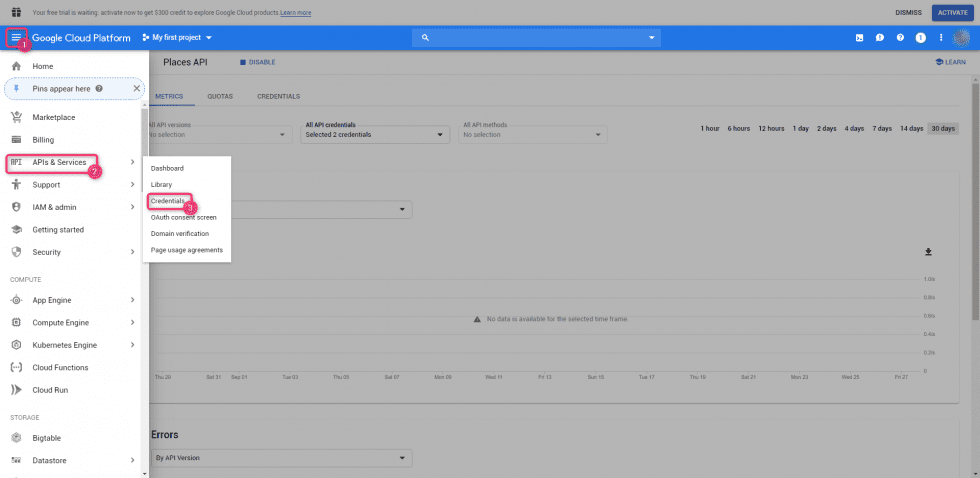Click the API icon beside APIs & Services
Screen dimensions: 980x478
pyautogui.click(x=17, y=162)
